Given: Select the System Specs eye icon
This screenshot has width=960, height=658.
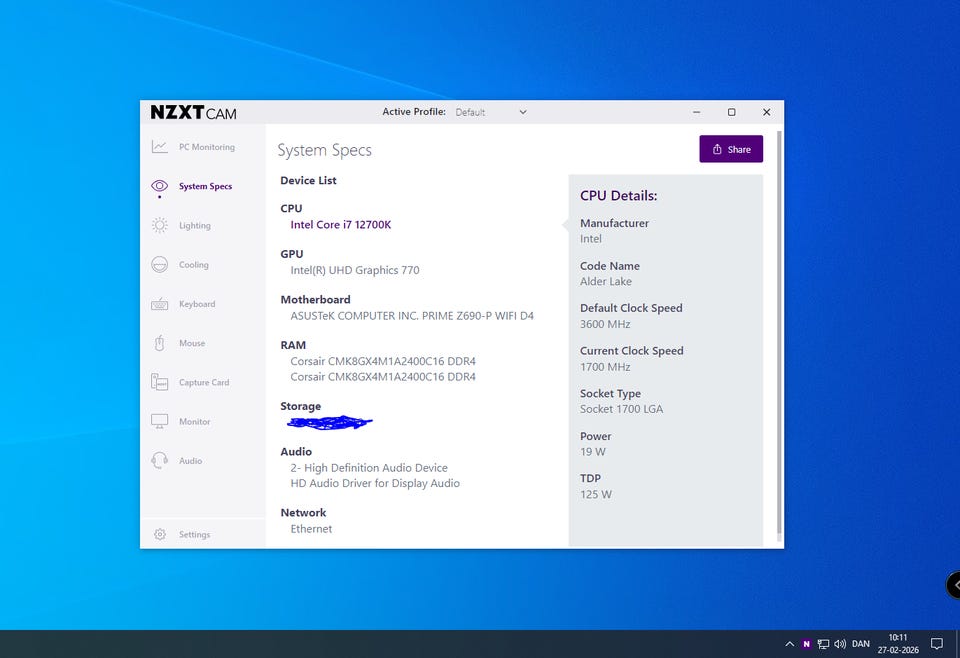Looking at the screenshot, I should pos(159,185).
